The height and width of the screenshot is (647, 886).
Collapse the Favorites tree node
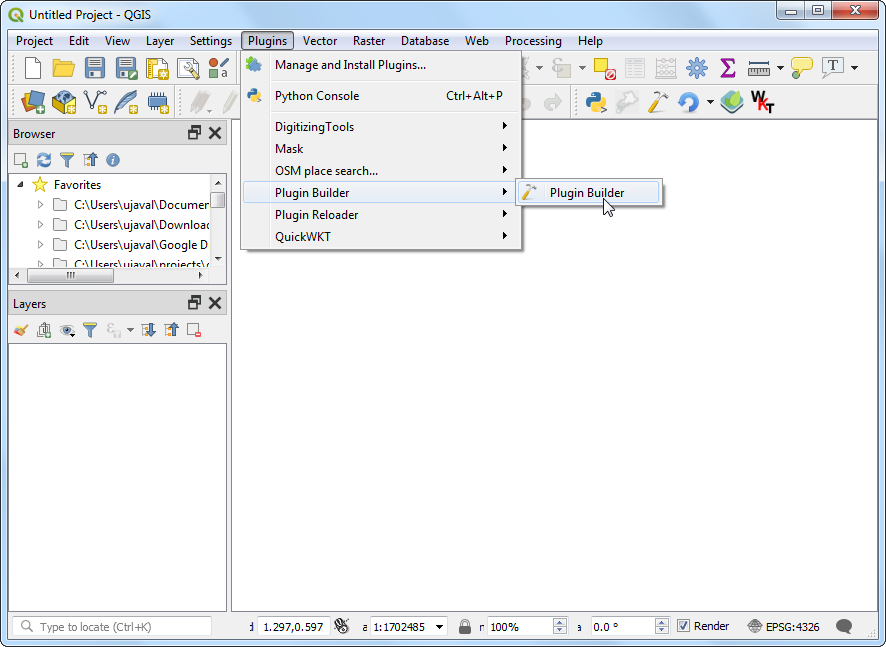pos(21,185)
